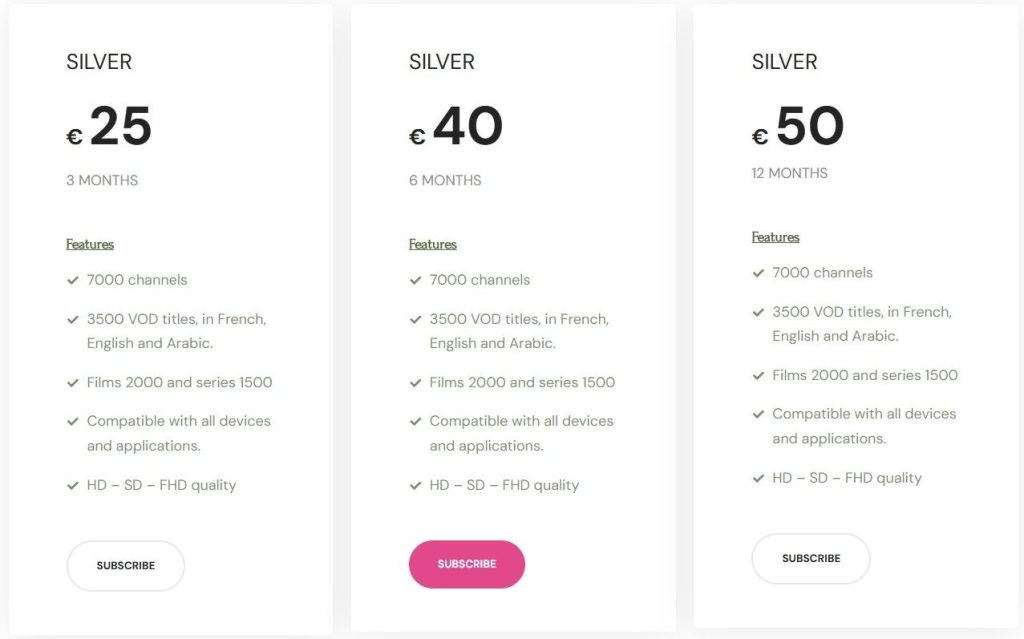Select the €50 price heading
1024x639 pixels.
(798, 128)
